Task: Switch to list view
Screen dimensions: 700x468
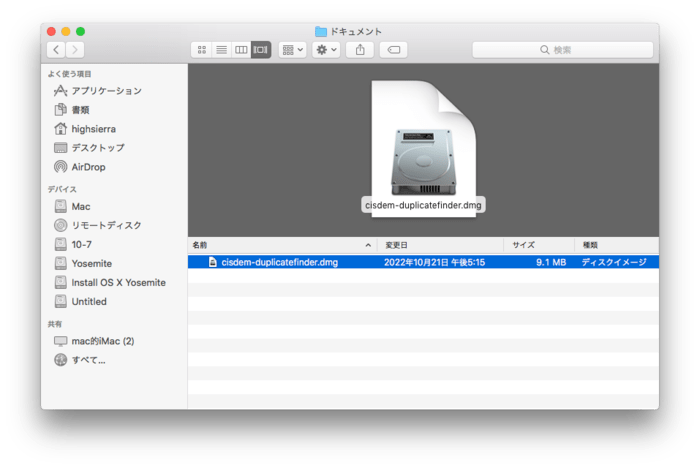Action: coord(221,50)
